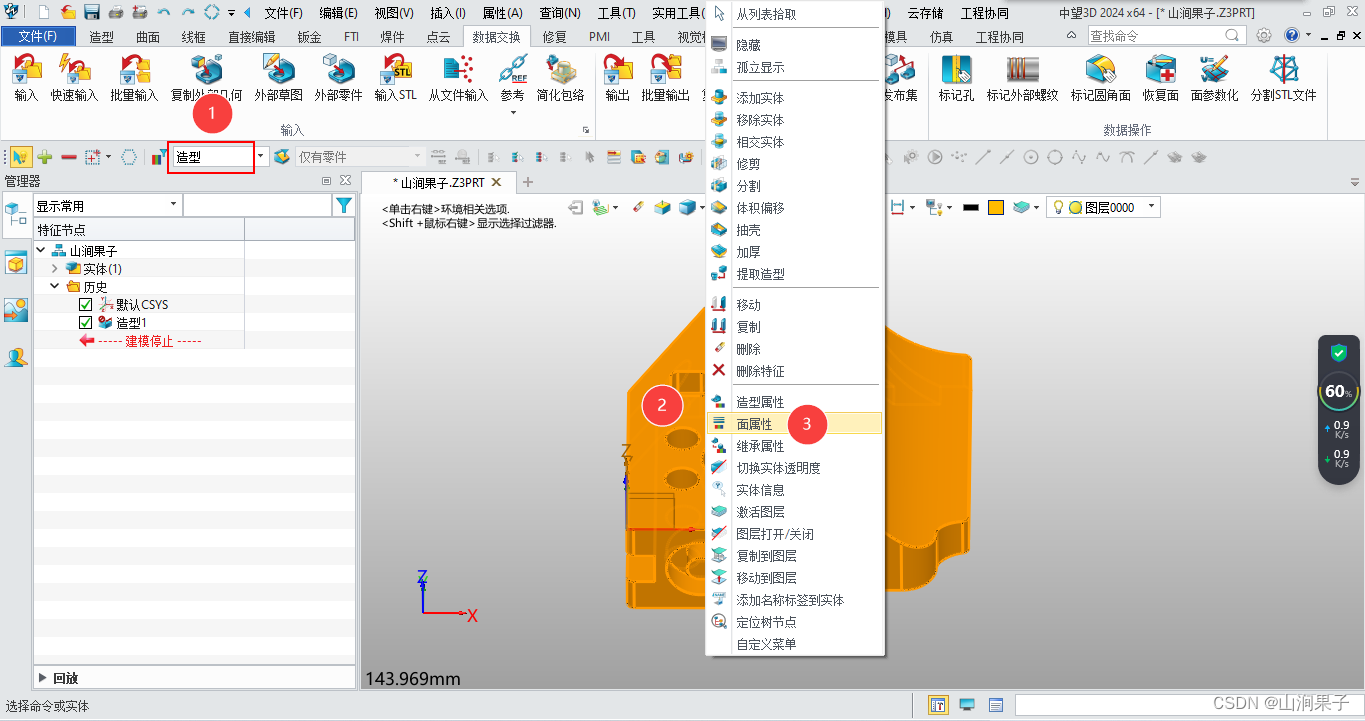Screen dimensions: 1365x721
Task: Launch the 简化包络 tool
Action: point(561,80)
